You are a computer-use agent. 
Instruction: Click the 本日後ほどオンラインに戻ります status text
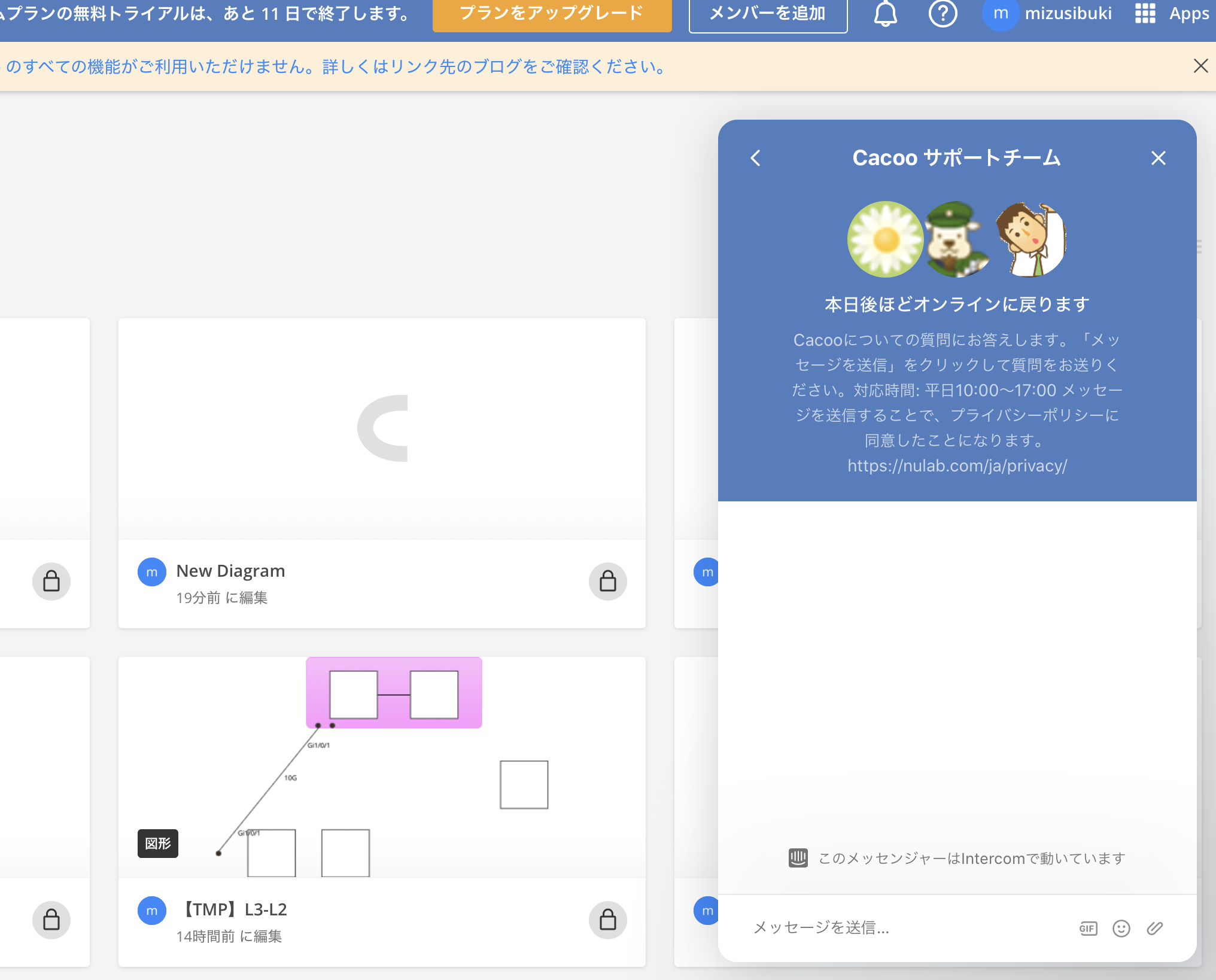pos(957,305)
